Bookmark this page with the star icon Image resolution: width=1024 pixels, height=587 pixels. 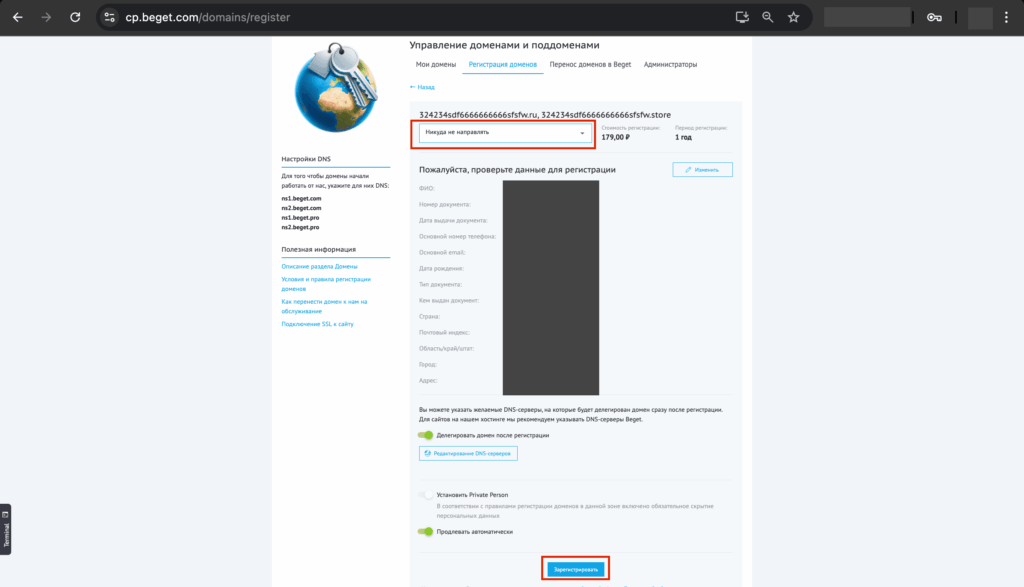(x=793, y=17)
